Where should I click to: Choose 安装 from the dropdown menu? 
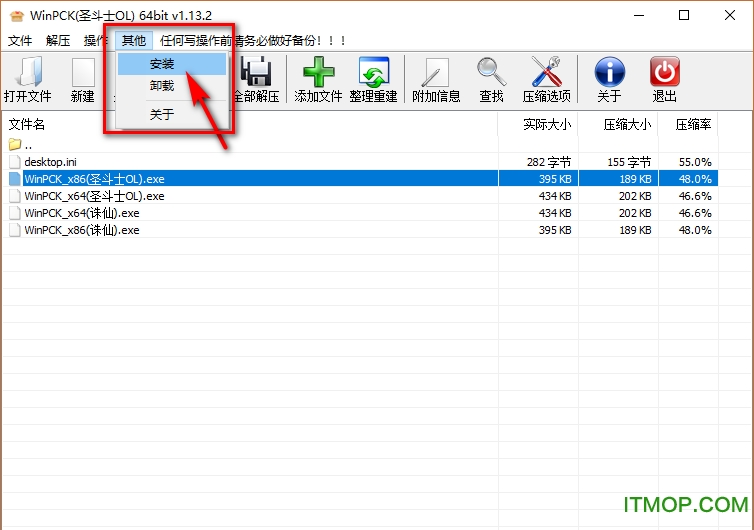172,64
